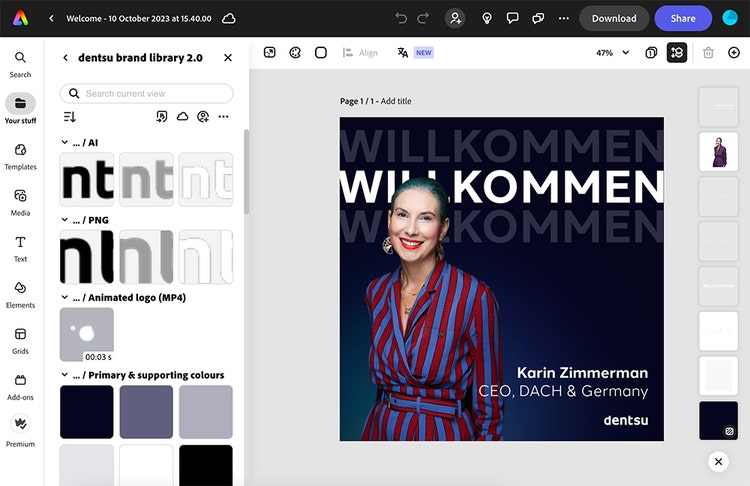Open the Elements panel

tap(20, 294)
